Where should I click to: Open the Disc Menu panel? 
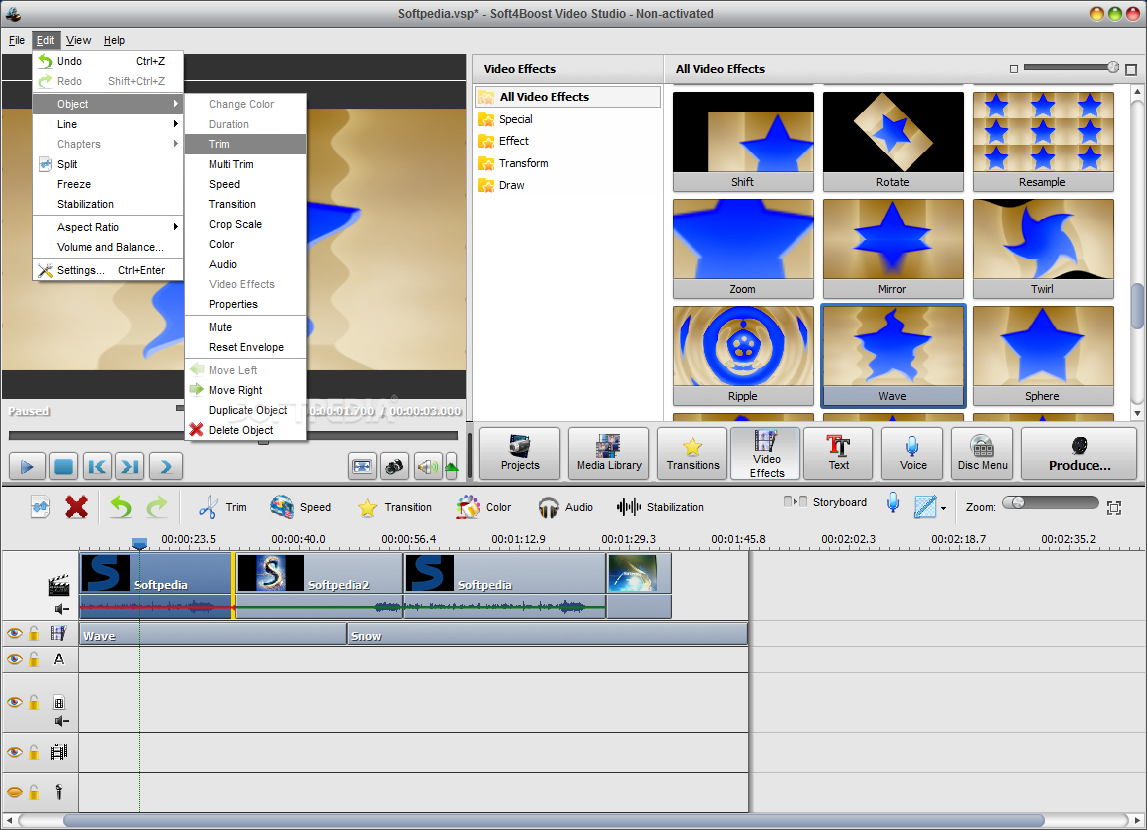tap(982, 453)
